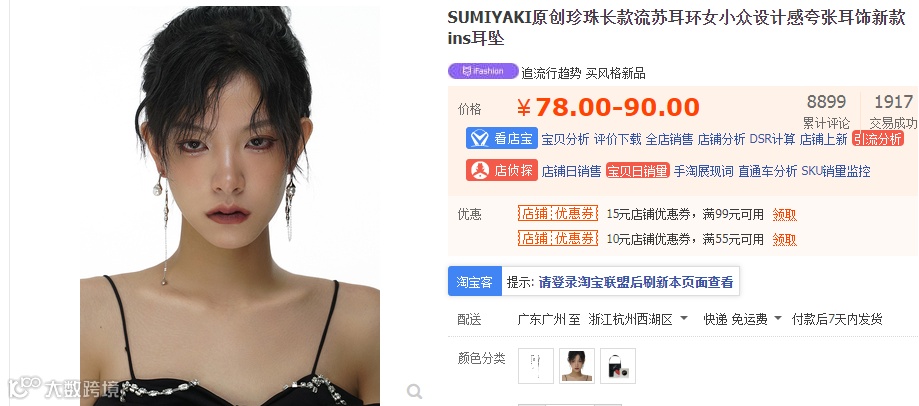919x406 pixels.
Task: Open the 评价下载 link
Action: (x=617, y=139)
